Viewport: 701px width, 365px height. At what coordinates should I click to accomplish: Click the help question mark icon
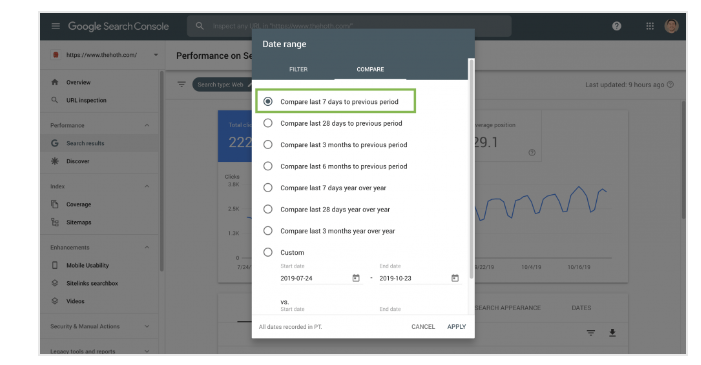pos(617,26)
